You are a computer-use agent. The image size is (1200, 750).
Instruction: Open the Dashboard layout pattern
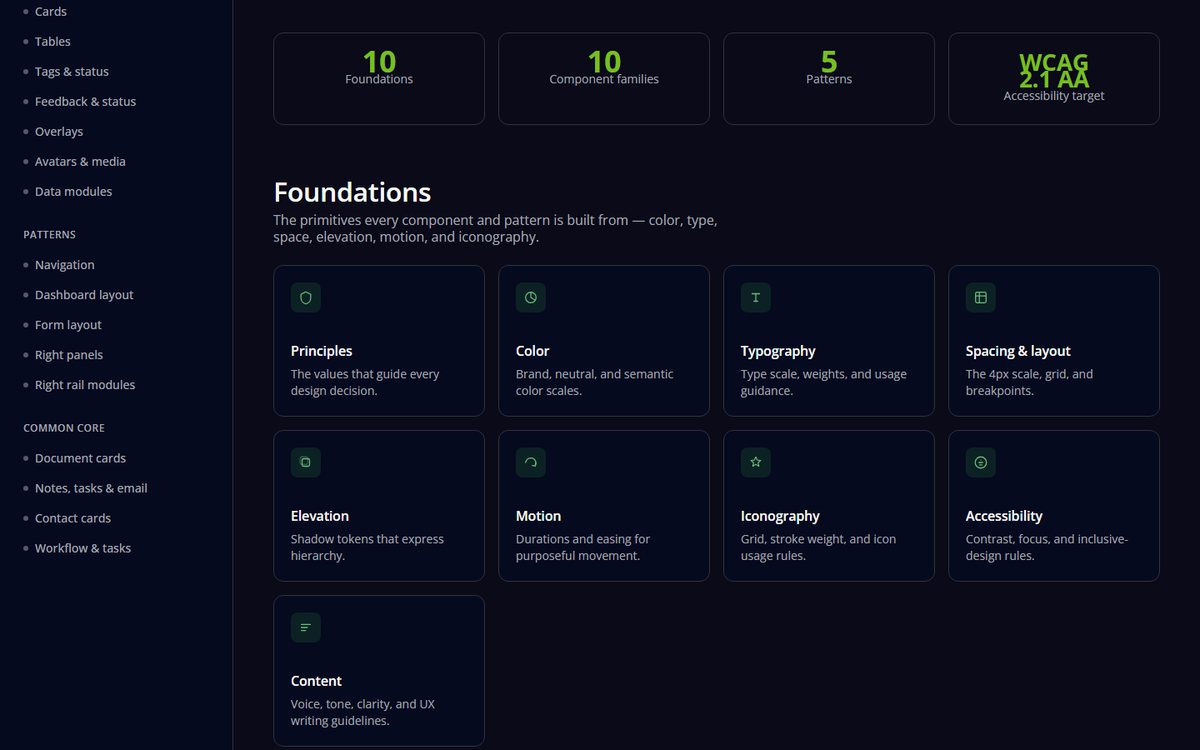84,295
